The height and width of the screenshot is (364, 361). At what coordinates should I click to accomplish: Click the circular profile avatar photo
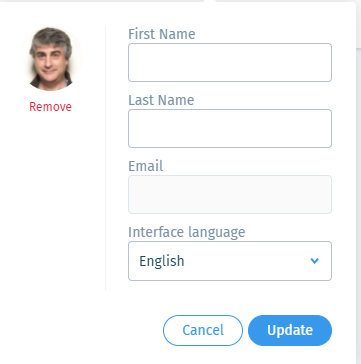pyautogui.click(x=51, y=59)
